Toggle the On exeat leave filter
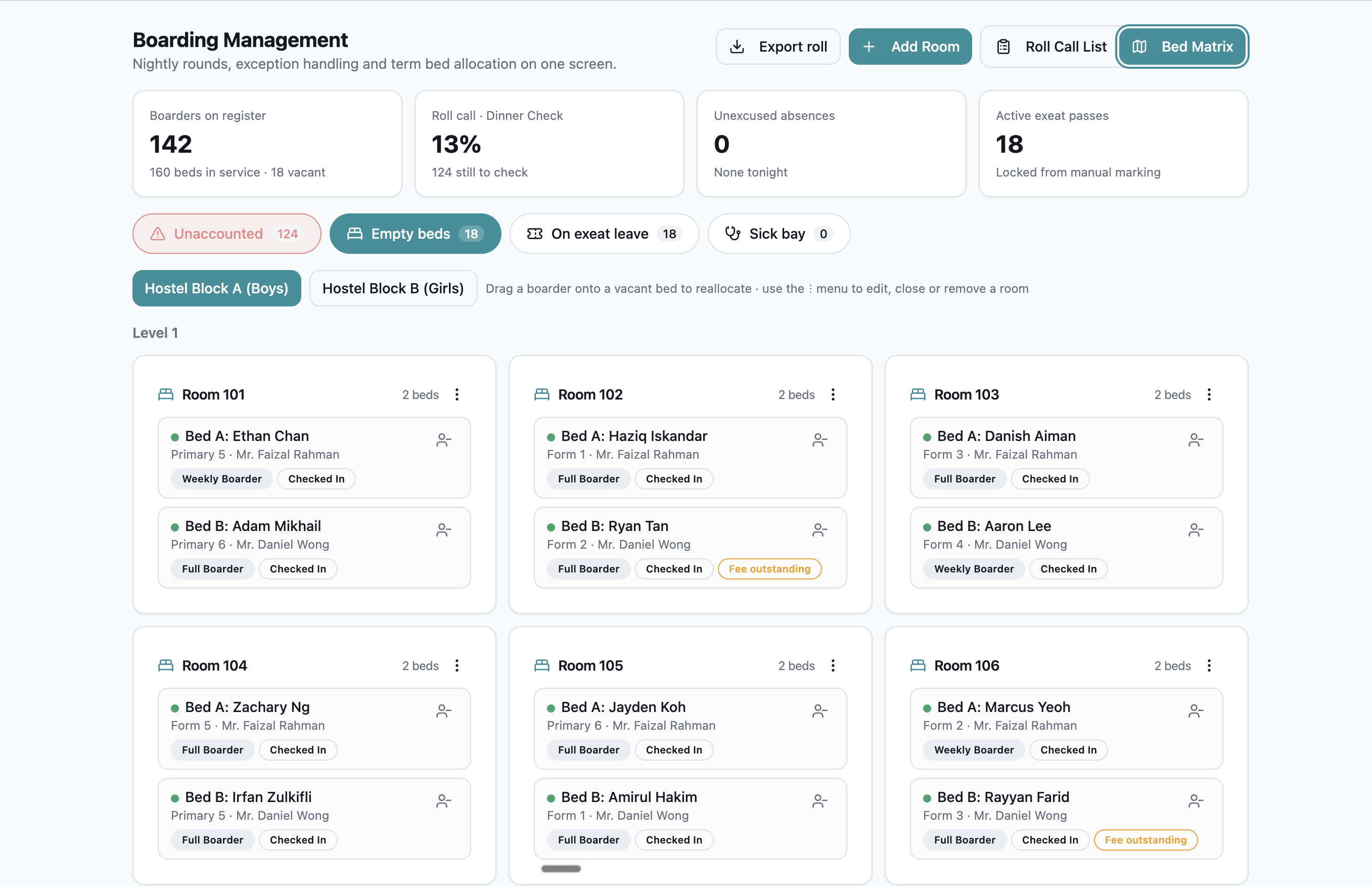Screen dimensions: 1372x887 pyautogui.click(x=604, y=234)
